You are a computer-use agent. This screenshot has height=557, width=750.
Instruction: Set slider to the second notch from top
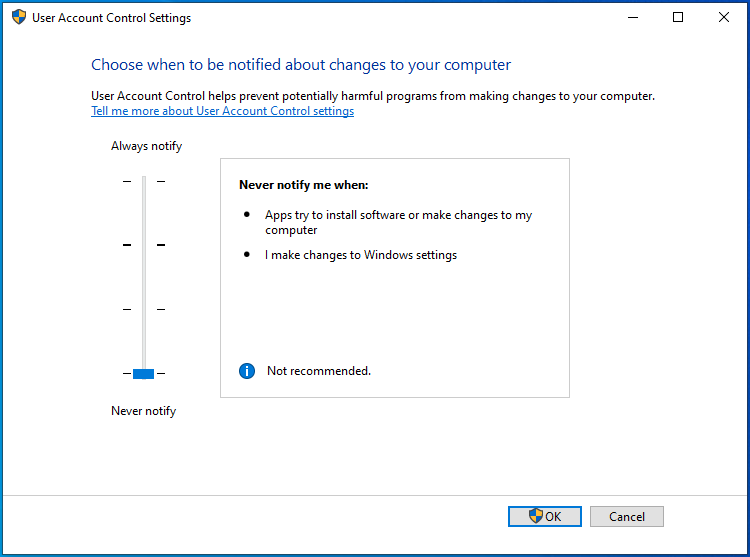tap(143, 245)
